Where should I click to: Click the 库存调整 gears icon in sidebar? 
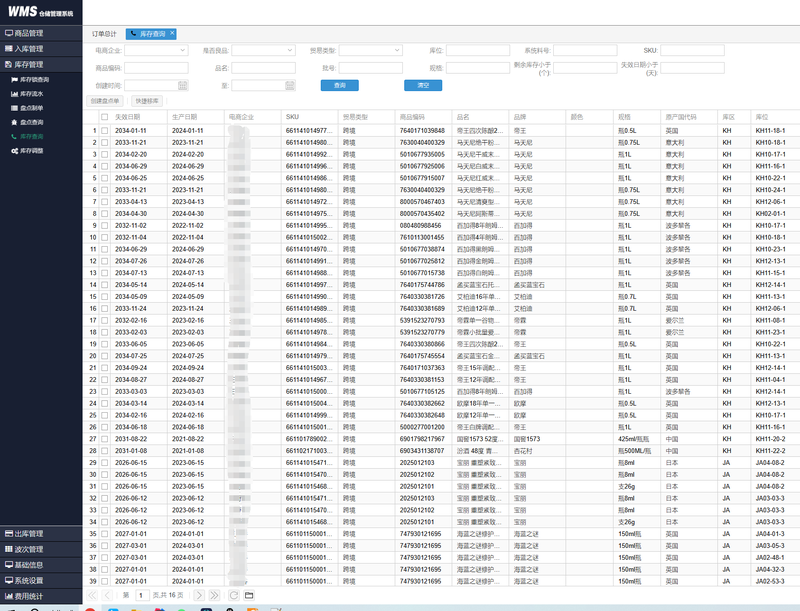point(14,151)
